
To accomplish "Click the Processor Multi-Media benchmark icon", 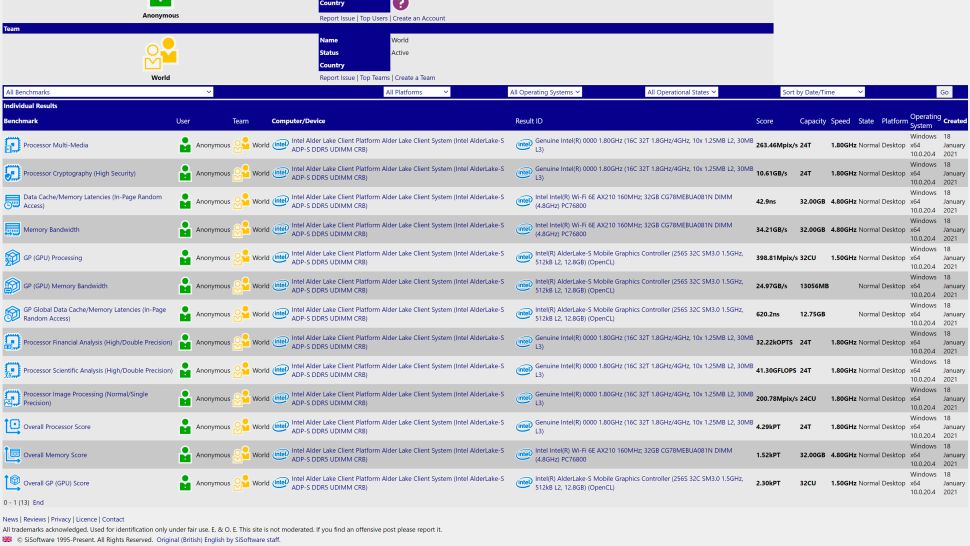I will (x=12, y=145).
